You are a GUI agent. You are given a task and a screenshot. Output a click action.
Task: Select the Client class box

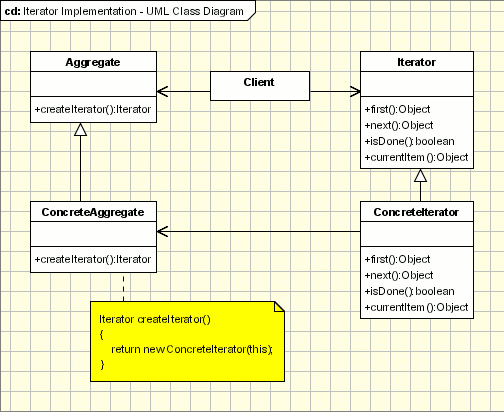pyautogui.click(x=260, y=86)
